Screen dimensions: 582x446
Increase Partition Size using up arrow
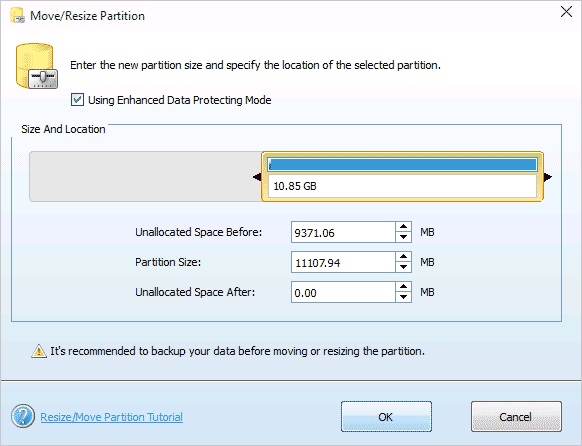[x=403, y=257]
